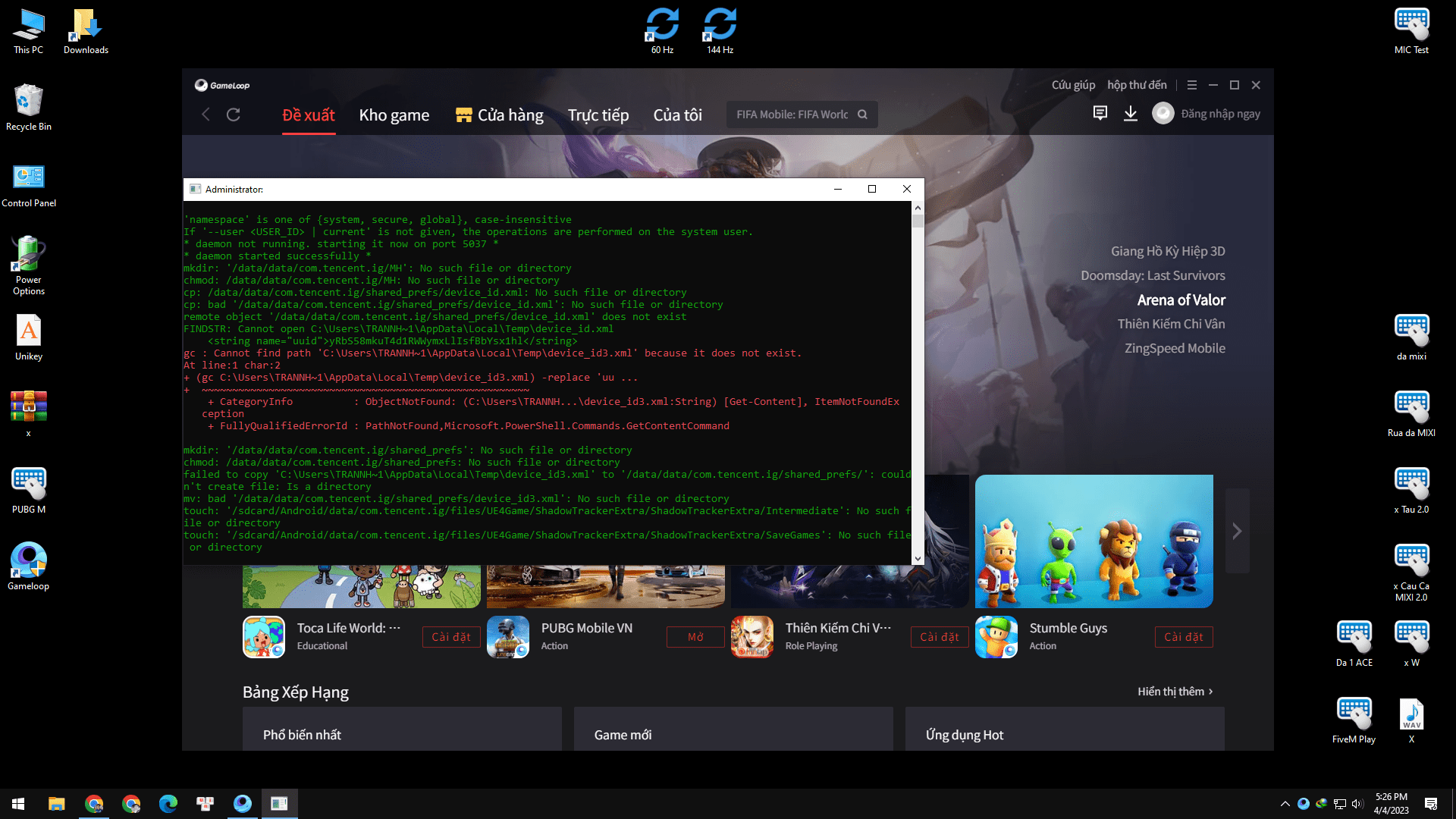The image size is (1456, 819).
Task: Open x W desktop shortcut
Action: 1411,644
